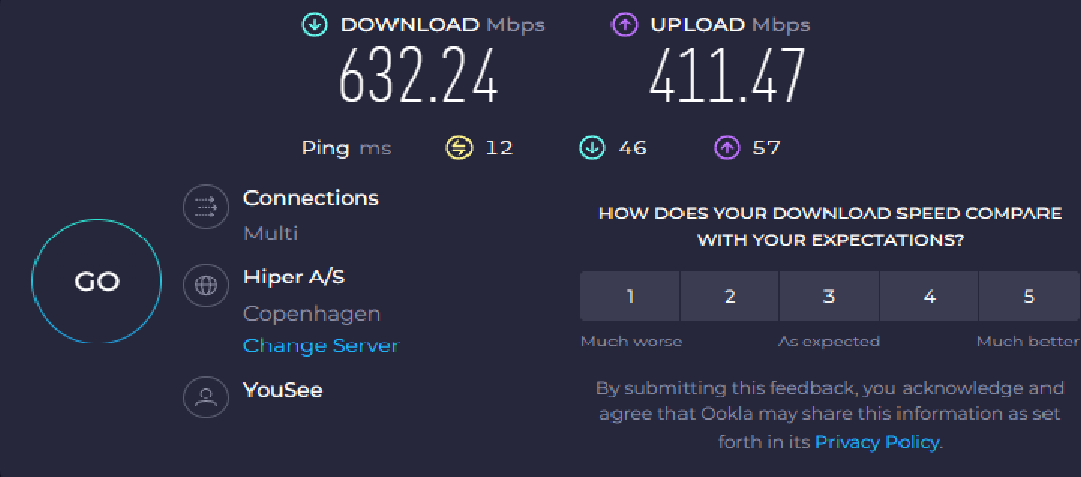Click the yellow idle ping icon

pyautogui.click(x=458, y=148)
